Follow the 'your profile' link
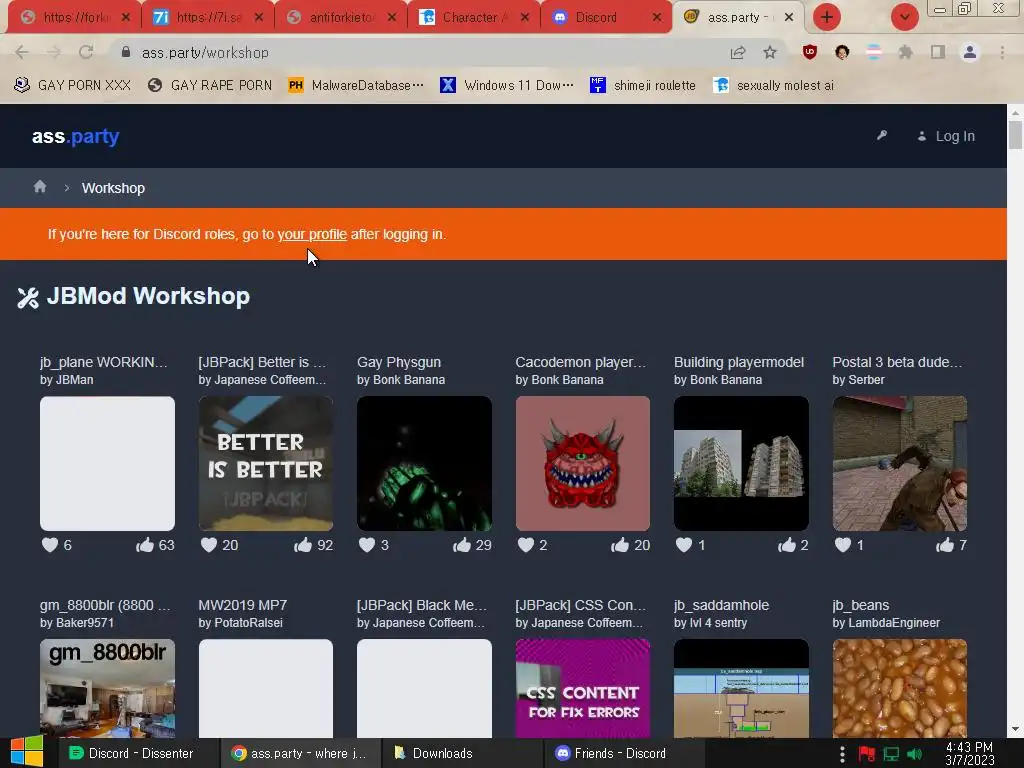 312,234
